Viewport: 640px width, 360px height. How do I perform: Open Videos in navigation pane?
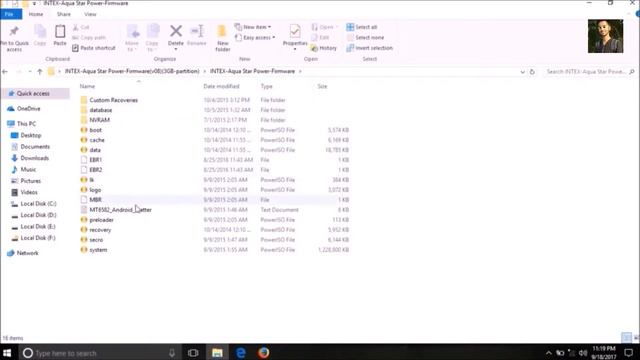25,192
